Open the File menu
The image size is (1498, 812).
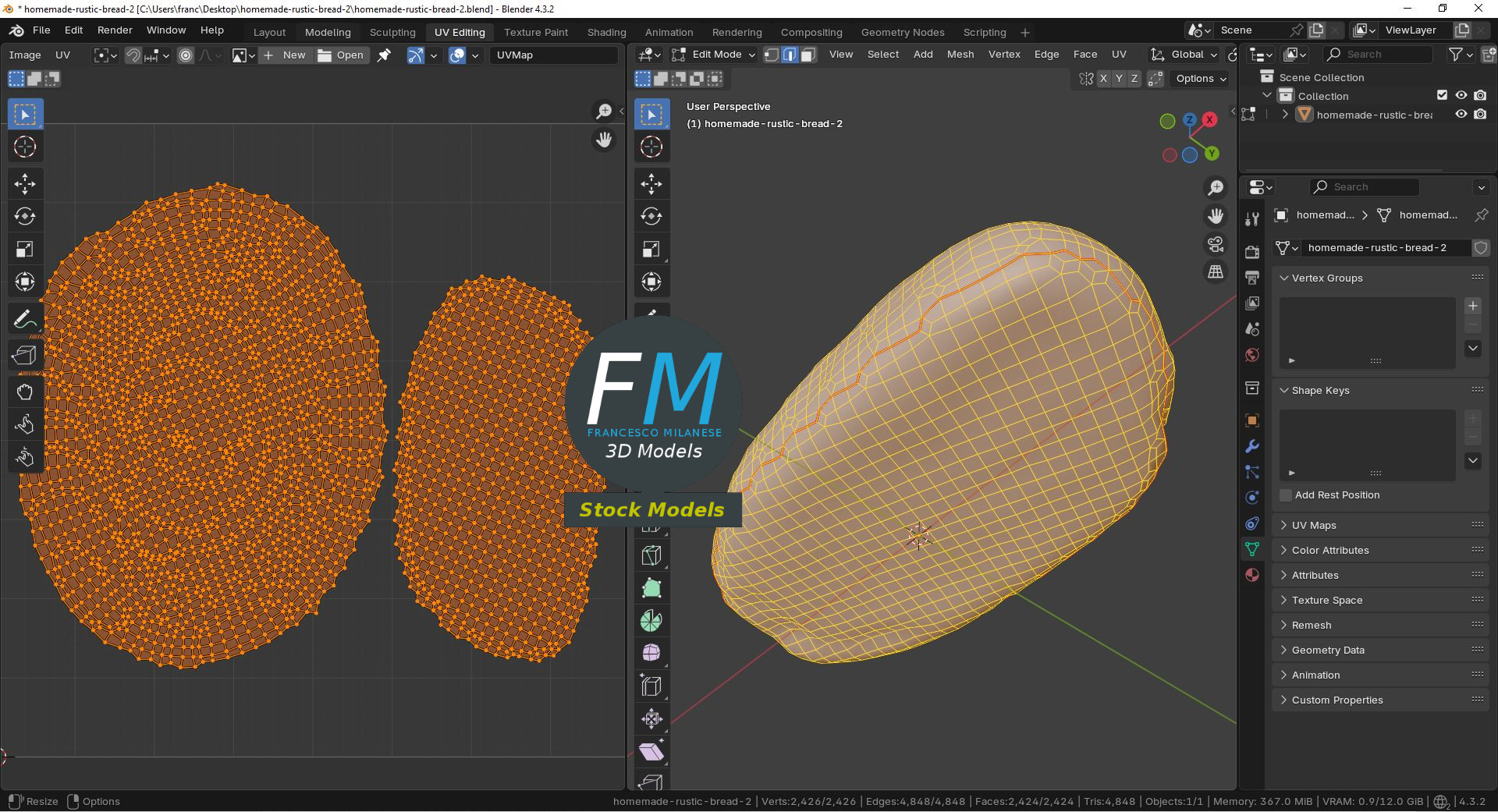[x=41, y=30]
